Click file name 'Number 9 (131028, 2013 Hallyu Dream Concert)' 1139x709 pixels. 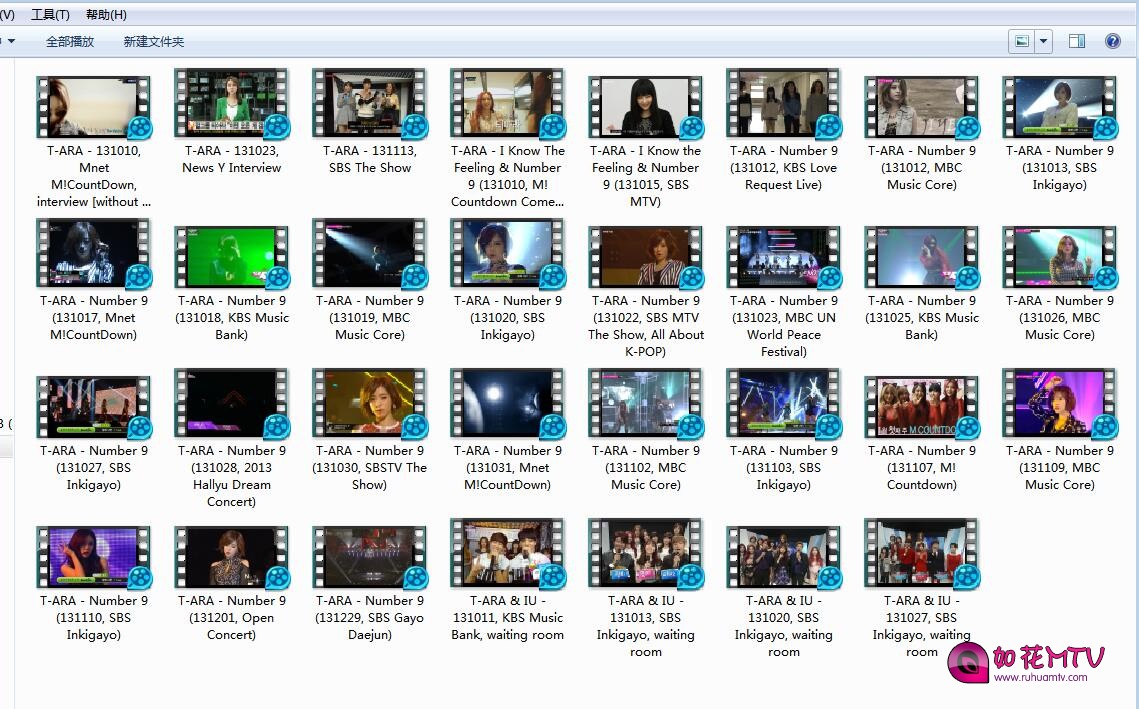tap(232, 476)
